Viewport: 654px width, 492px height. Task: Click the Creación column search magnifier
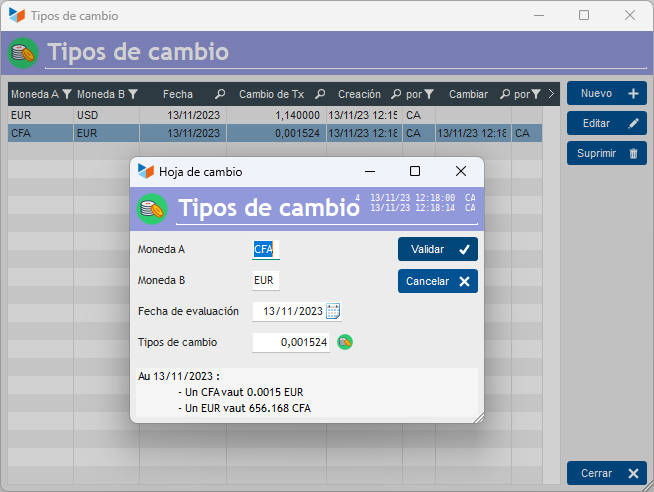pos(396,95)
